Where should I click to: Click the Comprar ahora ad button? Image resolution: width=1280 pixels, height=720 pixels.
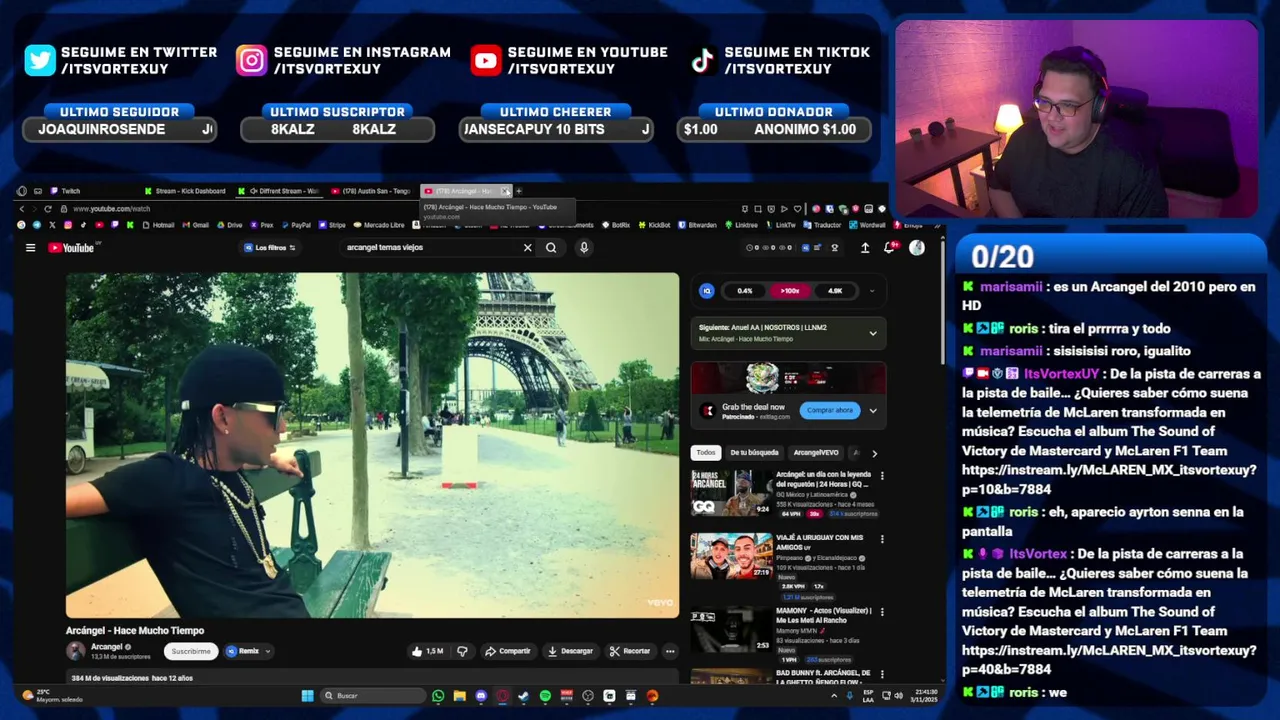point(830,410)
